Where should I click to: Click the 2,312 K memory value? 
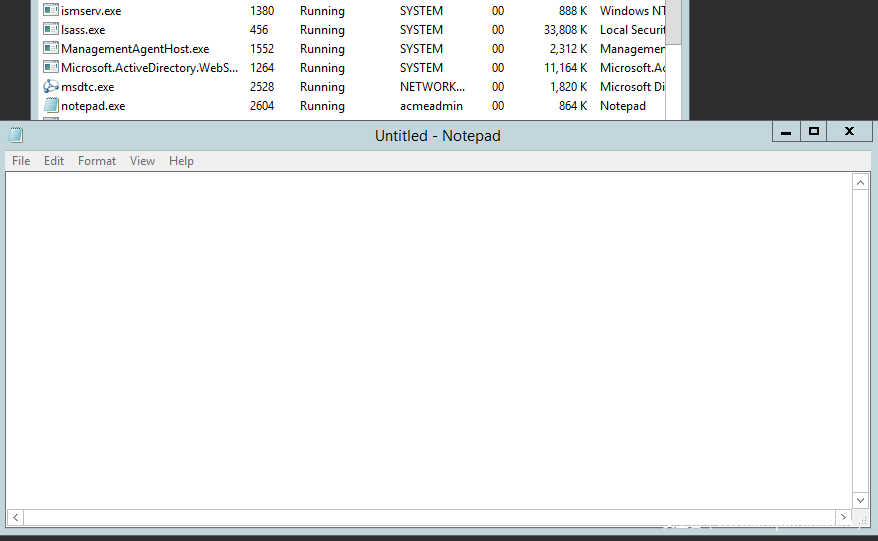568,49
